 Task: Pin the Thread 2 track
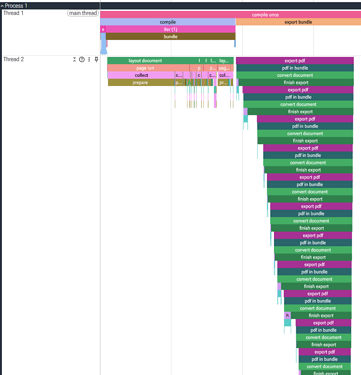point(96,59)
